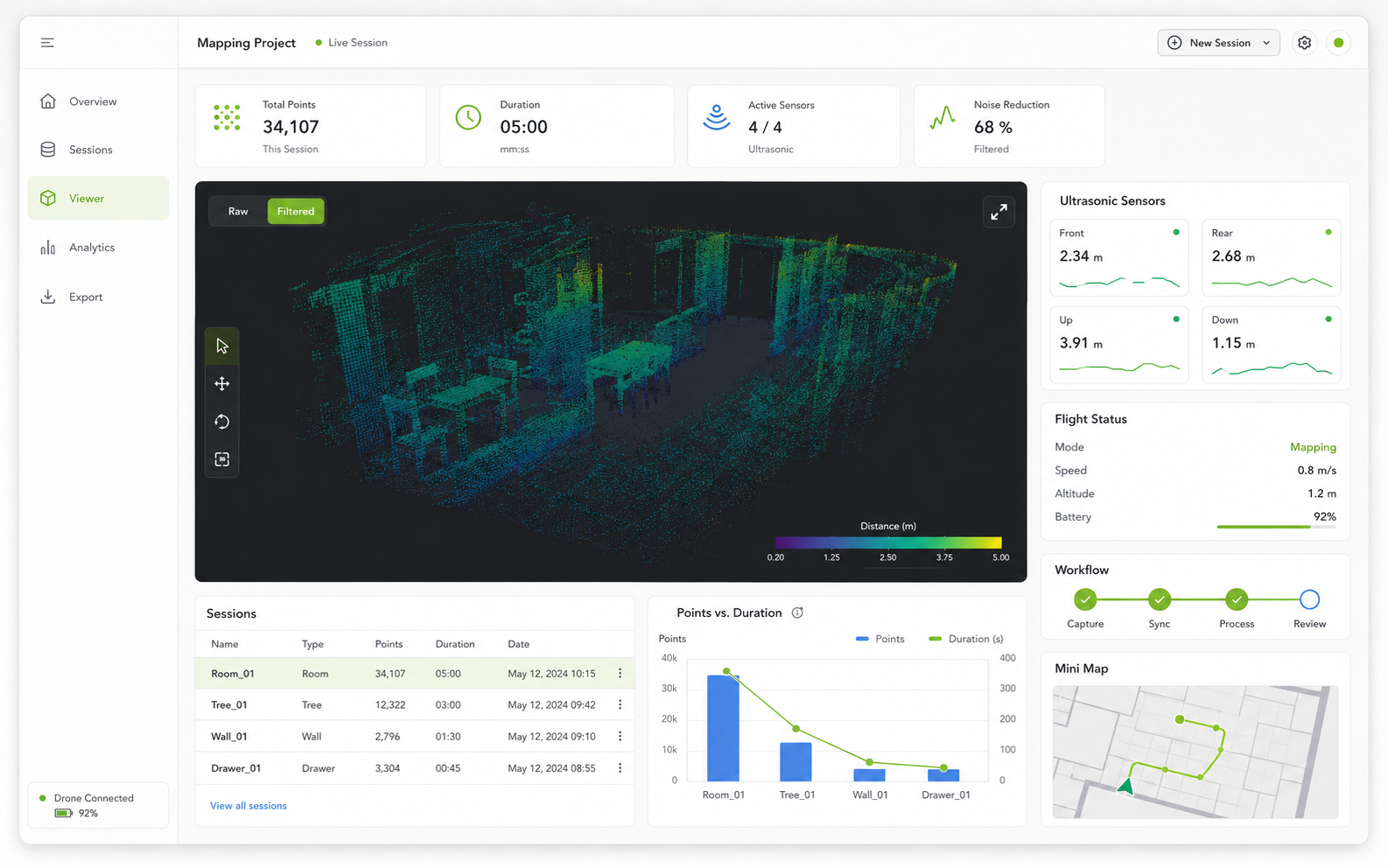Click the Analytics bar chart icon
Image resolution: width=1388 pixels, height=868 pixels.
pos(48,248)
